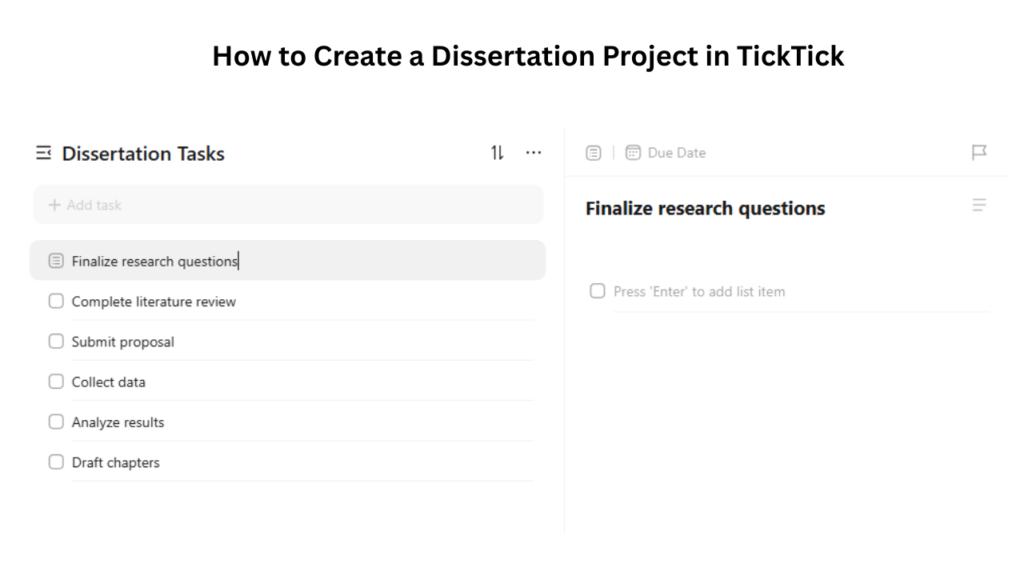
Task: Click the plus icon in the Add task field
Action: pyautogui.click(x=55, y=204)
